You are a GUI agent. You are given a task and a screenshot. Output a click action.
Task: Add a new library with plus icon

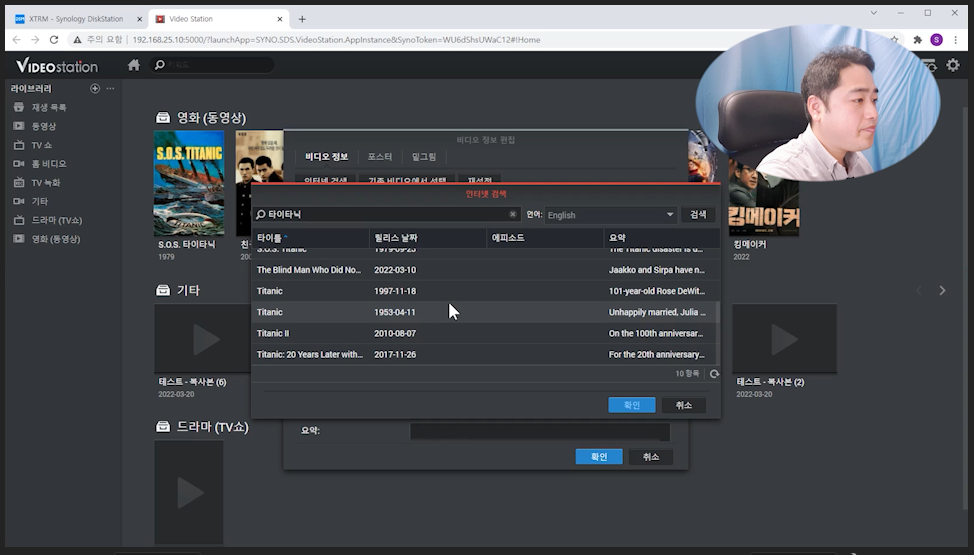pos(95,88)
